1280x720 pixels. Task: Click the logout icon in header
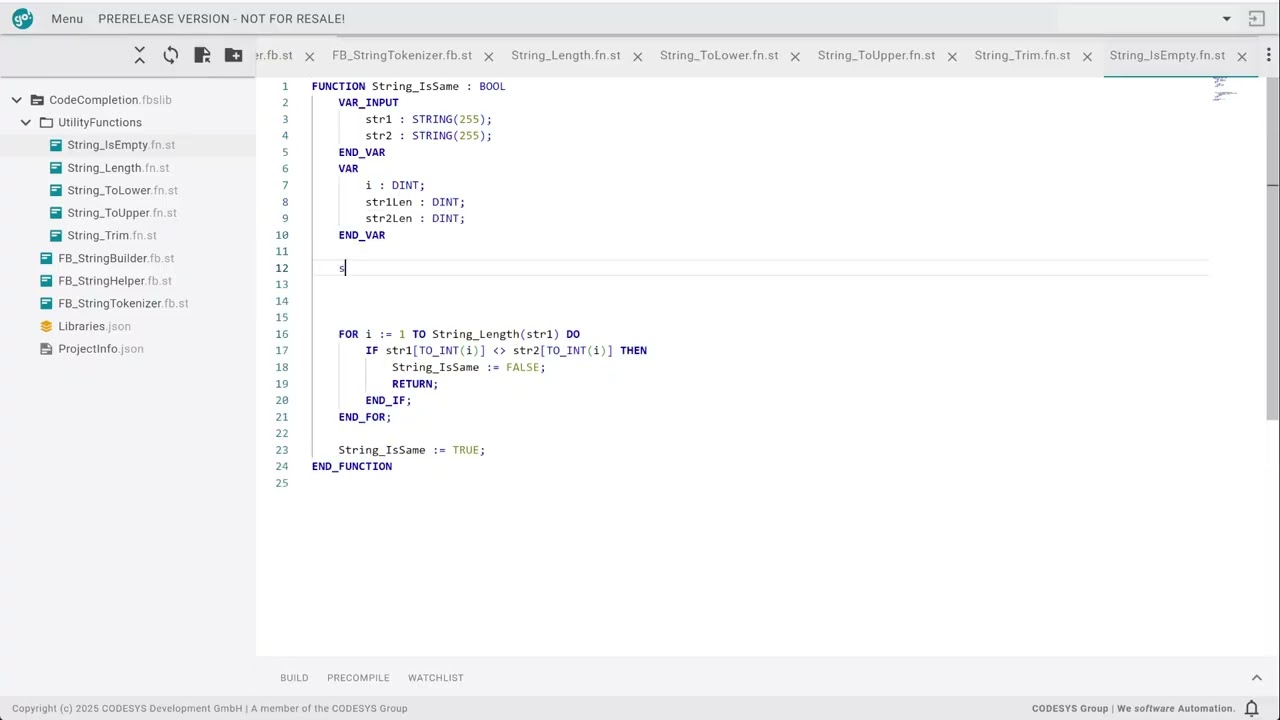tap(1257, 18)
